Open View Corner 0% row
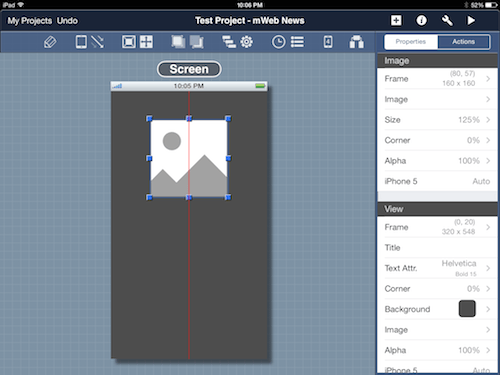 click(437, 289)
